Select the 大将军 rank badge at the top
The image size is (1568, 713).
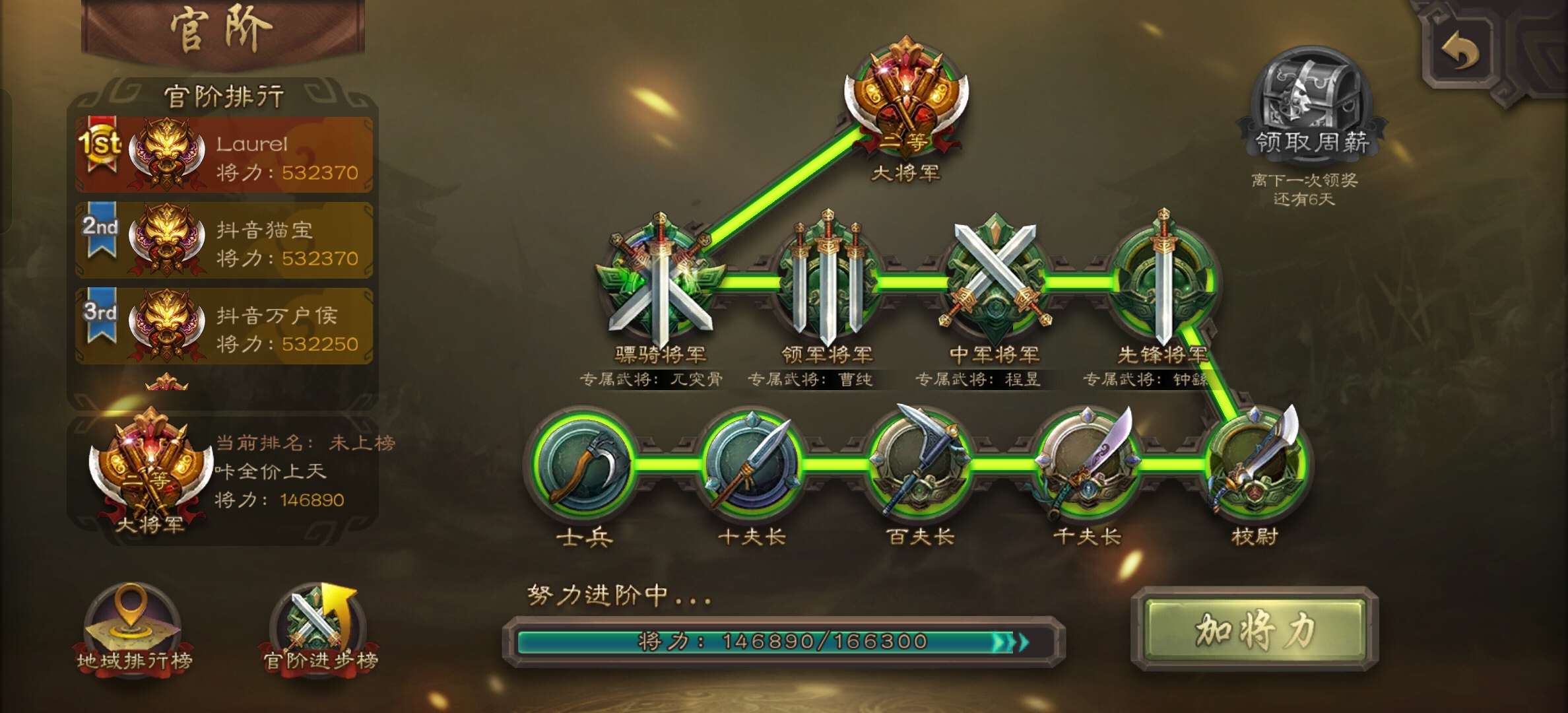pos(906,99)
